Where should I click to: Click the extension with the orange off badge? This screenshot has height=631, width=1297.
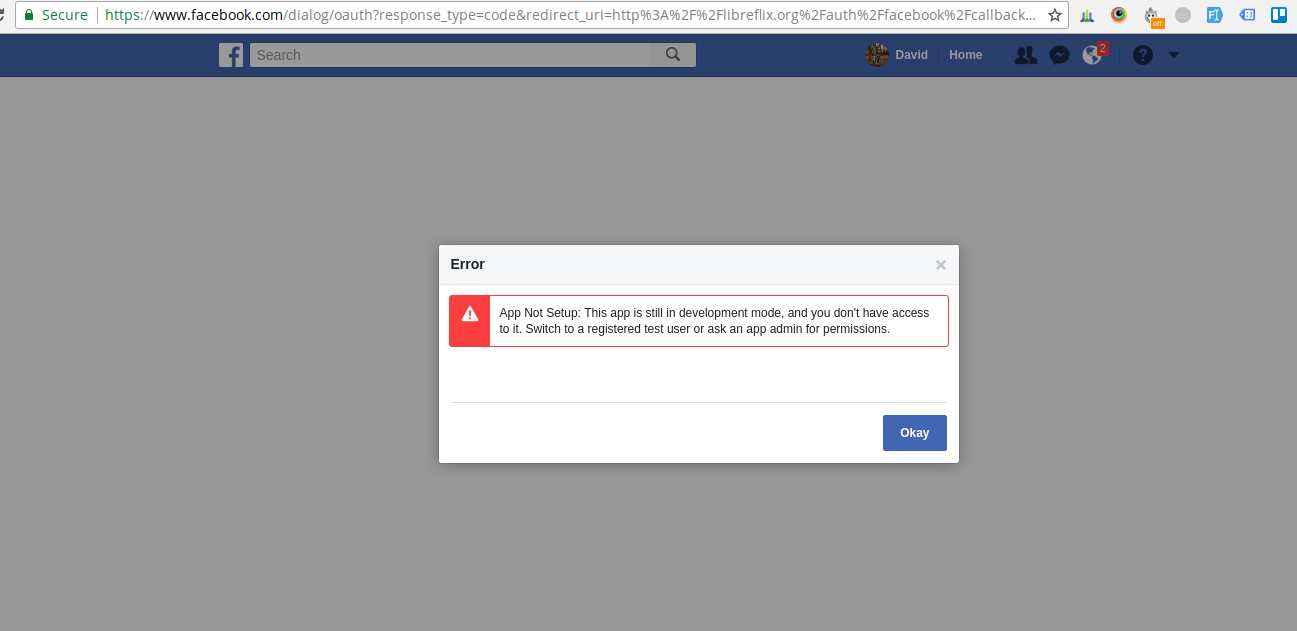[x=1152, y=16]
